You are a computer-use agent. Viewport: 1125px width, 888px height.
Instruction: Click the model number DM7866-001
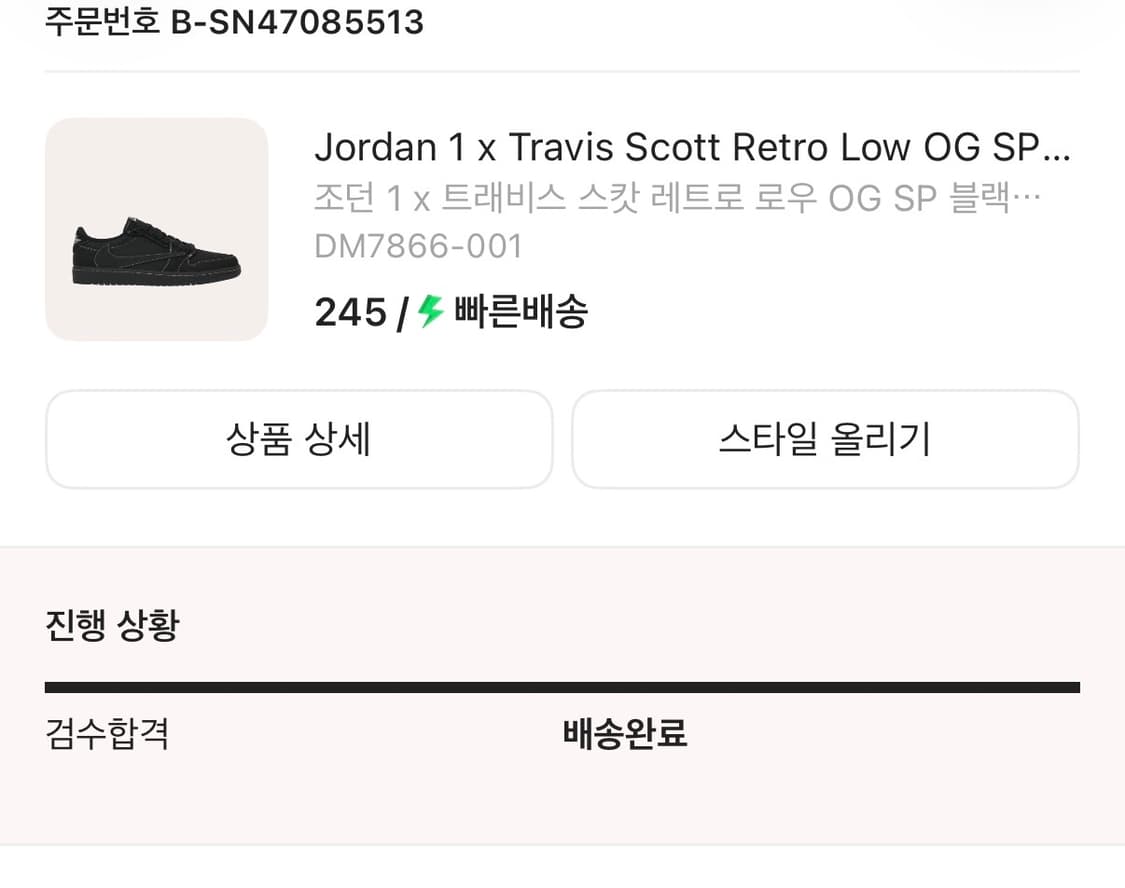(x=418, y=246)
